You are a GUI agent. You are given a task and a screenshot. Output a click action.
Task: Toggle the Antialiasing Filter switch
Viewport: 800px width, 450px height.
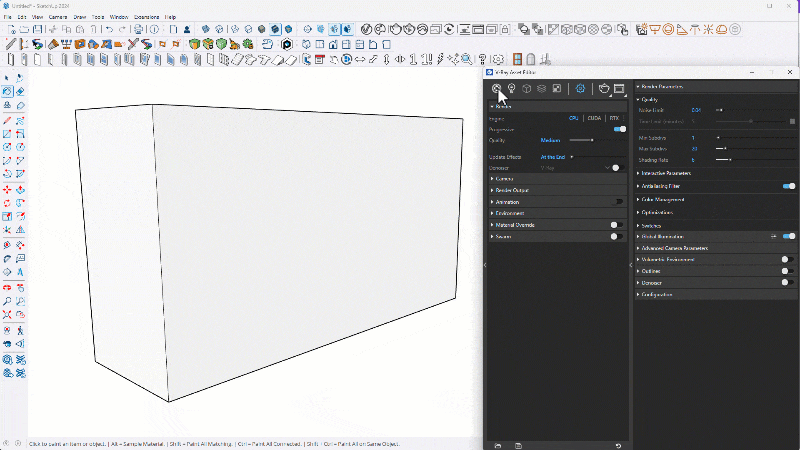coord(789,186)
